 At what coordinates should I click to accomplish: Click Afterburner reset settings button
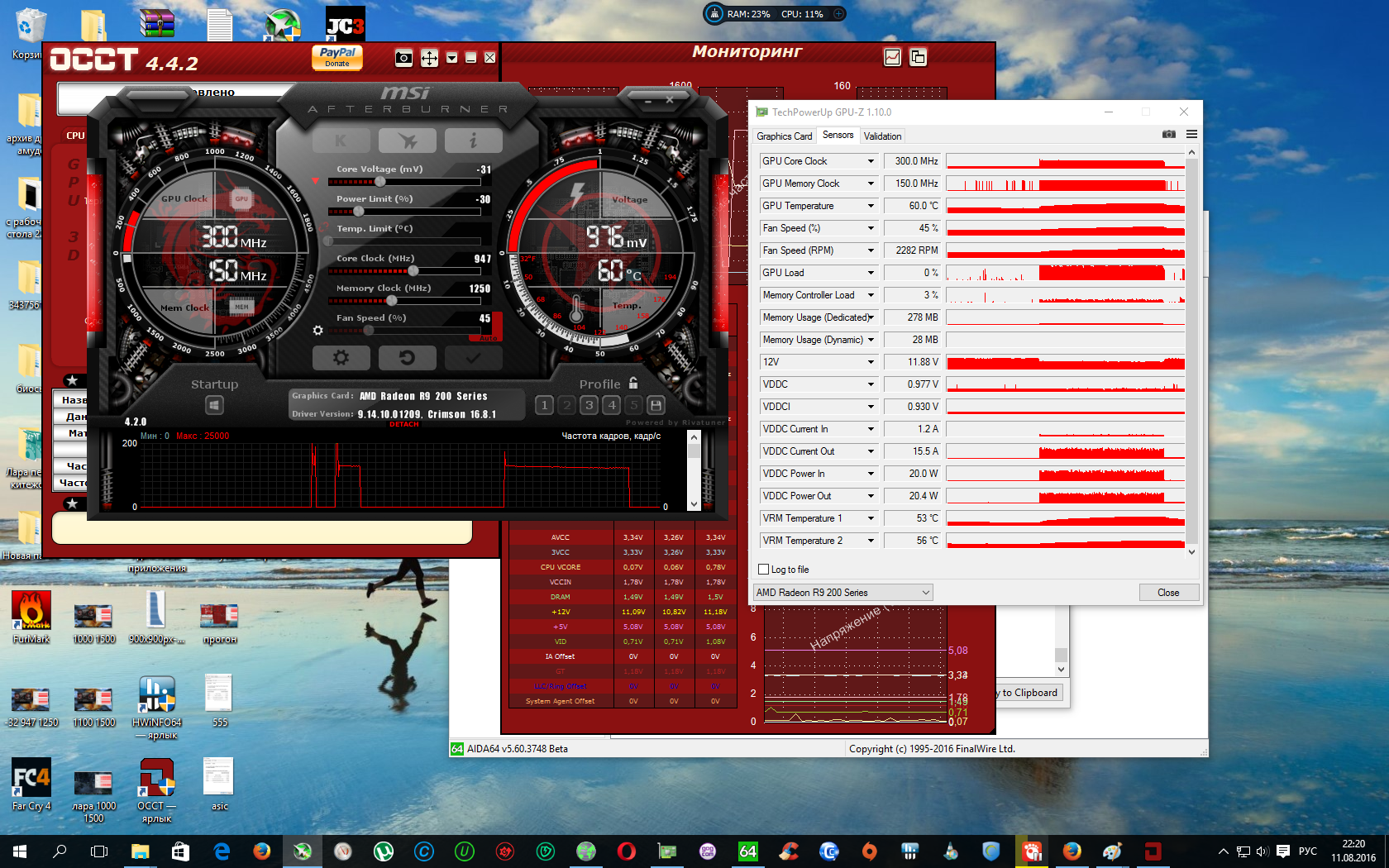pyautogui.click(x=407, y=358)
